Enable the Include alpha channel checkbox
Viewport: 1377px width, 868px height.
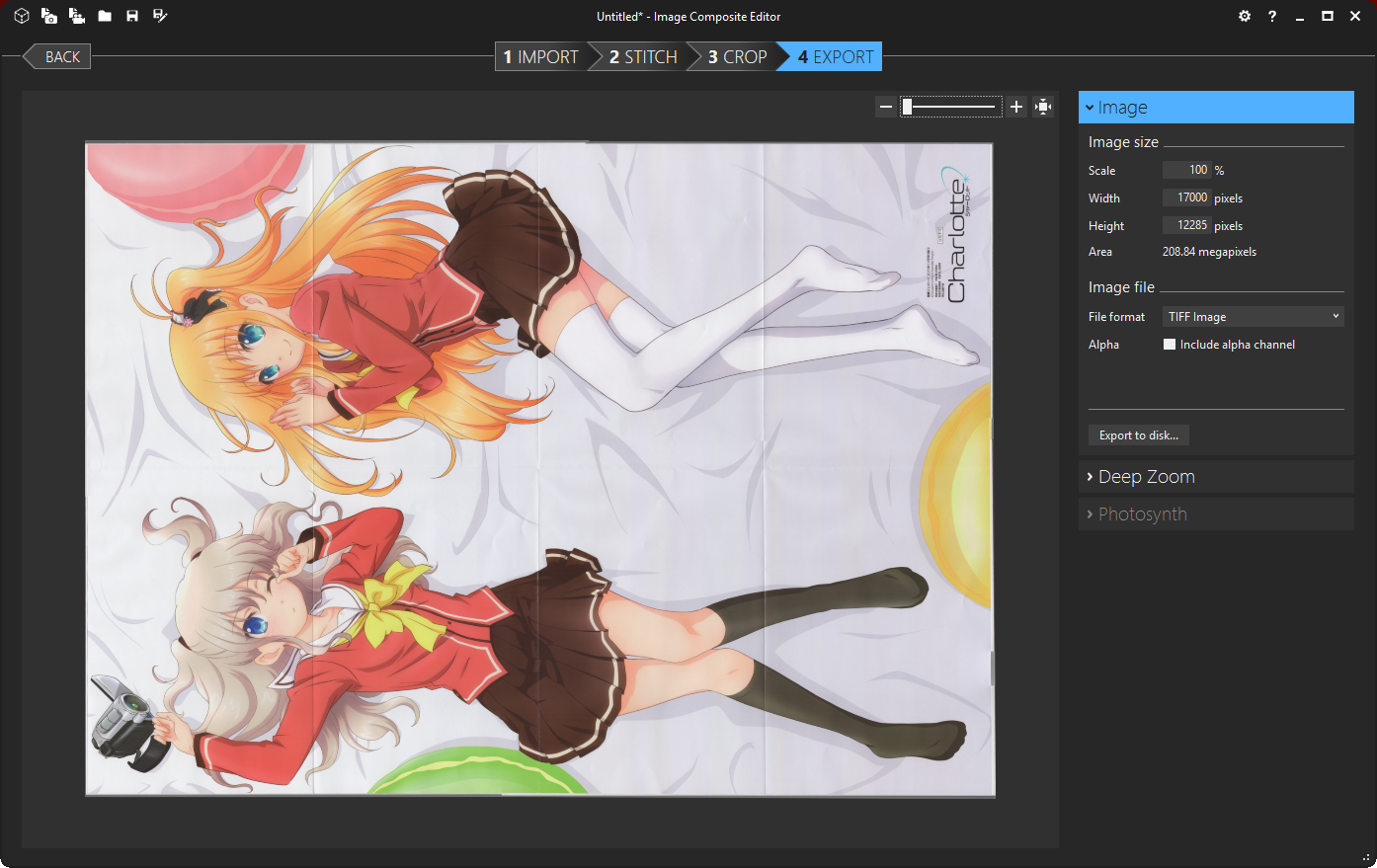coord(1170,344)
